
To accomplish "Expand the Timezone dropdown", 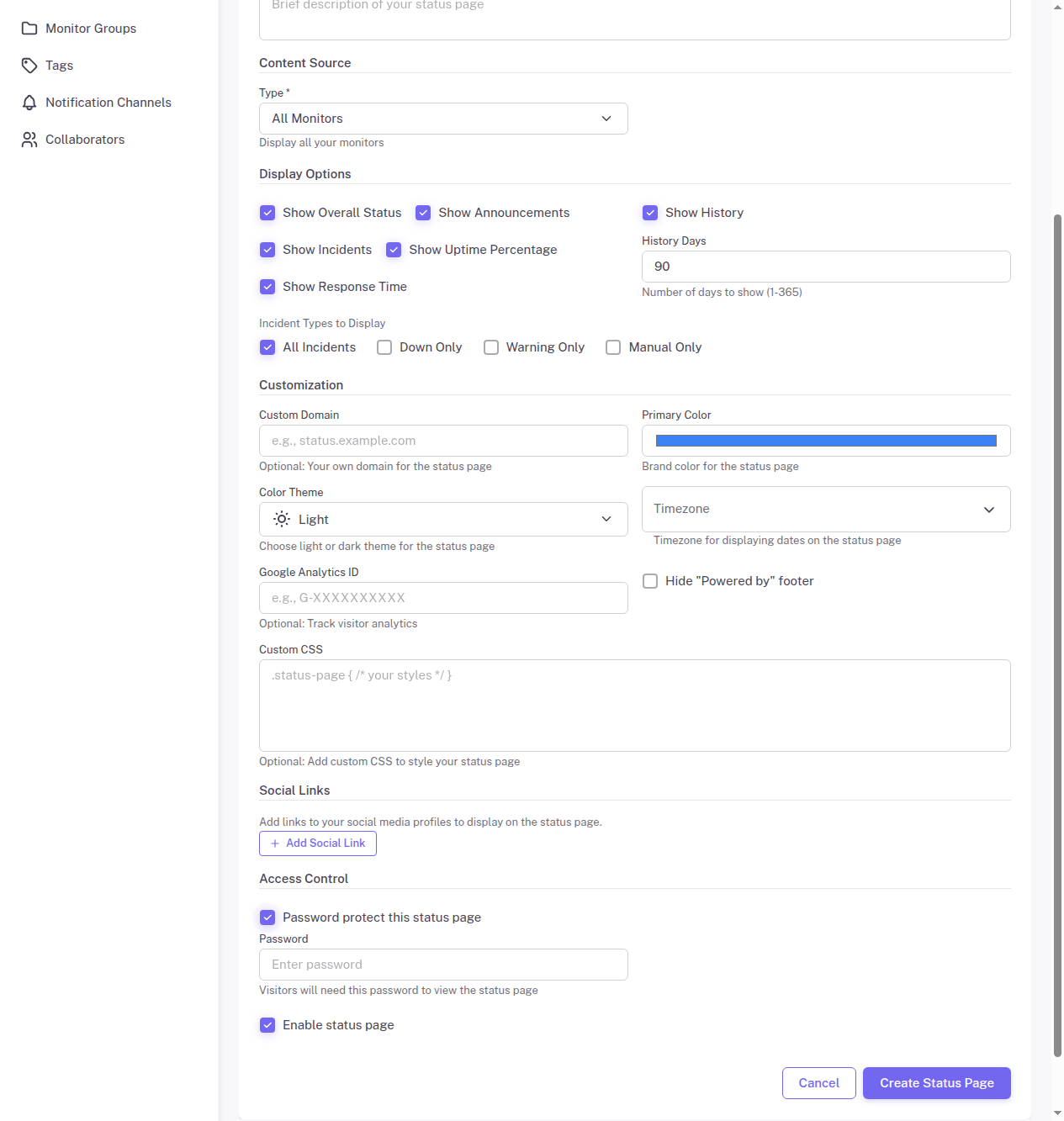I will coord(825,509).
